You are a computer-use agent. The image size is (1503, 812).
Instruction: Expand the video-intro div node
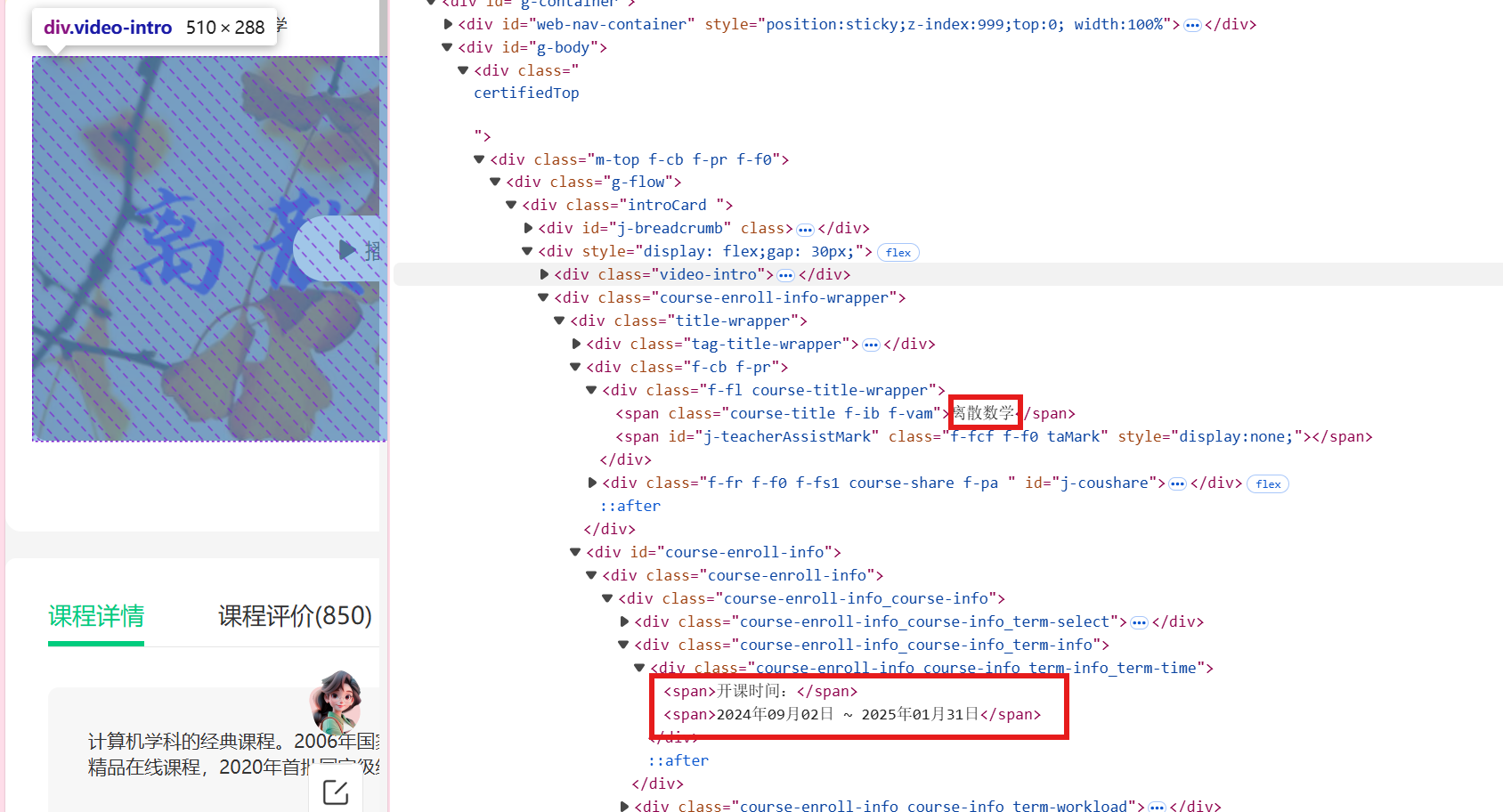[544, 274]
